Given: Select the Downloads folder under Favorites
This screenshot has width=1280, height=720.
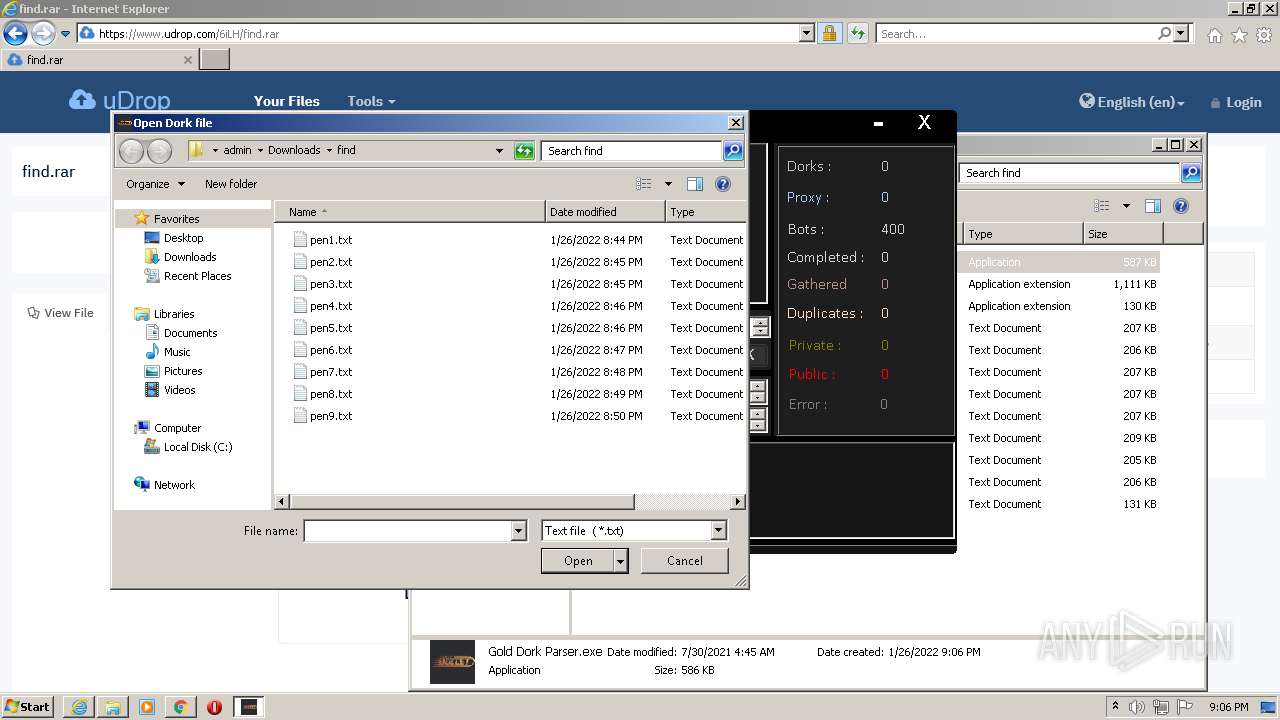Looking at the screenshot, I should tap(180, 257).
